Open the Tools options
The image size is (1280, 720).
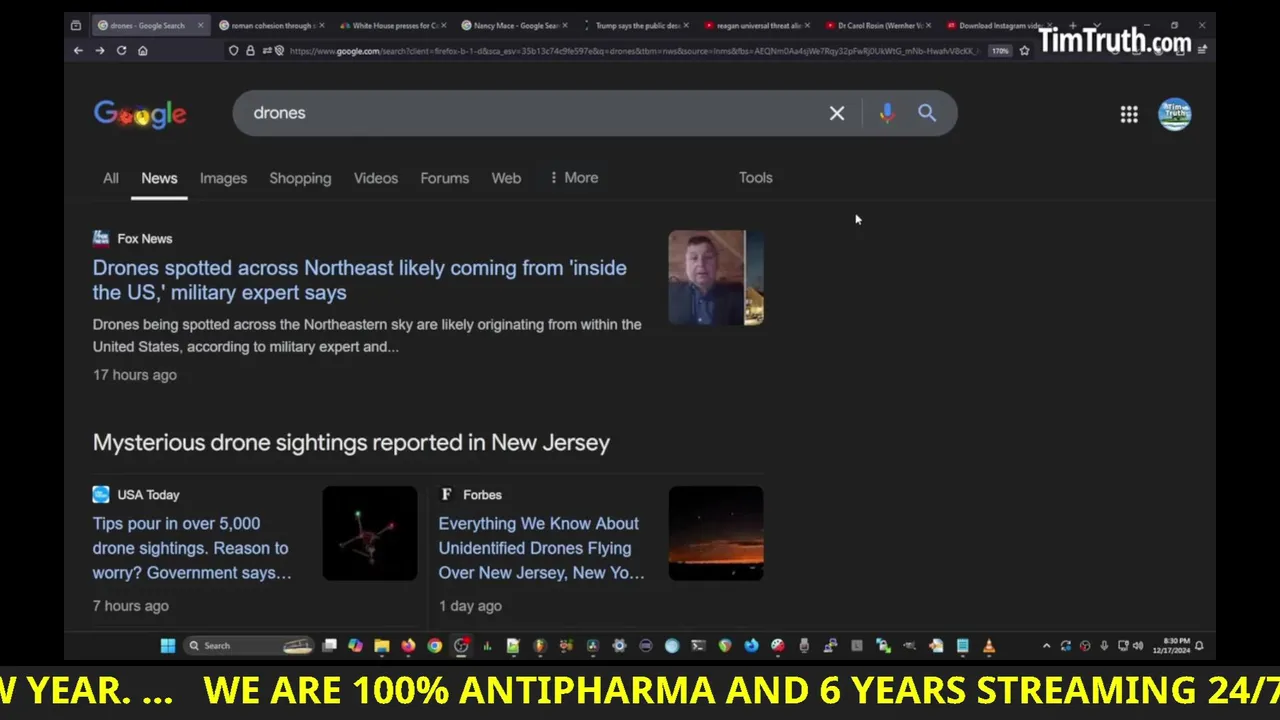pos(755,178)
